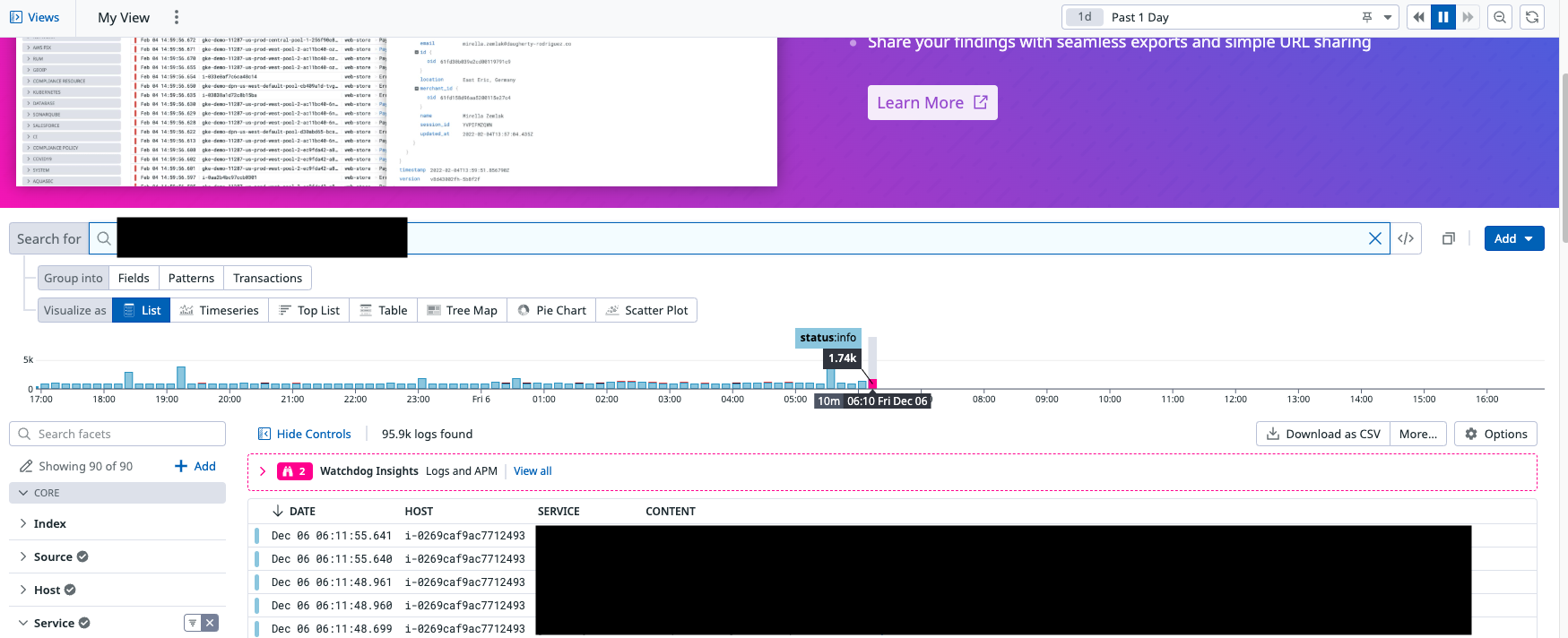Viewport: 1568px width, 638px height.
Task: Click the pink Watchdog Insights badge
Action: click(295, 471)
